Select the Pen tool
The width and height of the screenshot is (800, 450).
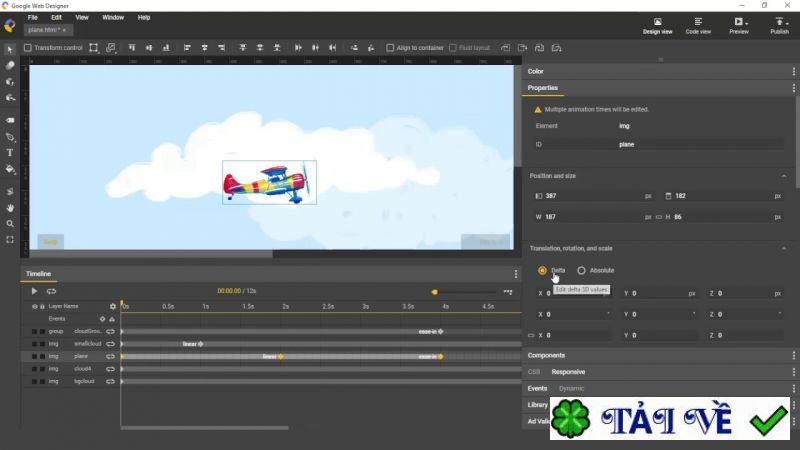10,137
